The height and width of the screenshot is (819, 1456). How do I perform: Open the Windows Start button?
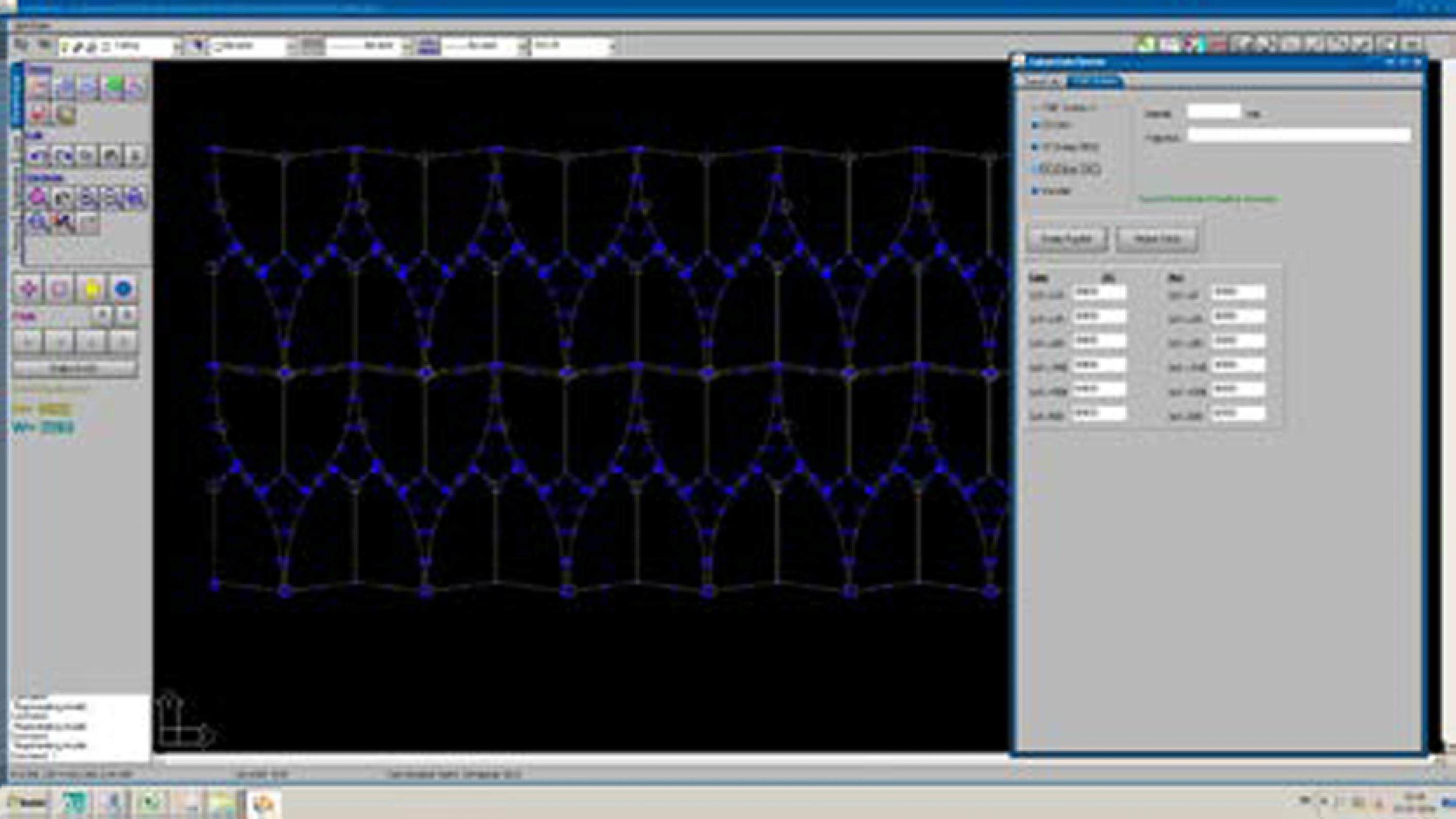27,803
